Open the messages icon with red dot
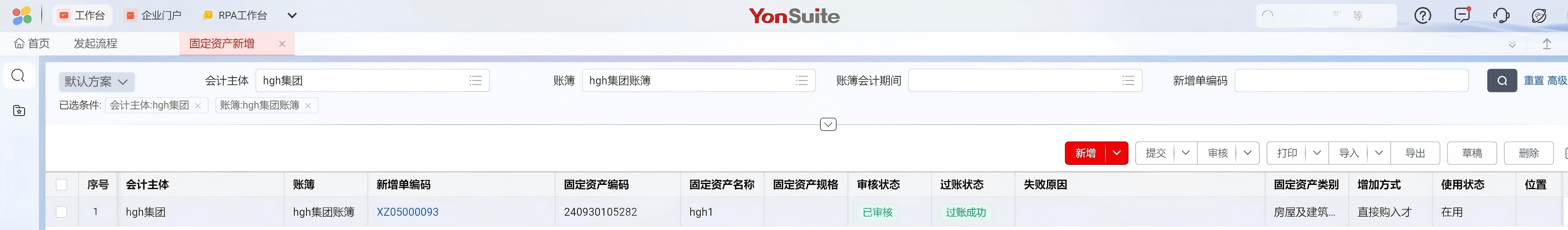Image resolution: width=1568 pixels, height=230 pixels. 1462,15
